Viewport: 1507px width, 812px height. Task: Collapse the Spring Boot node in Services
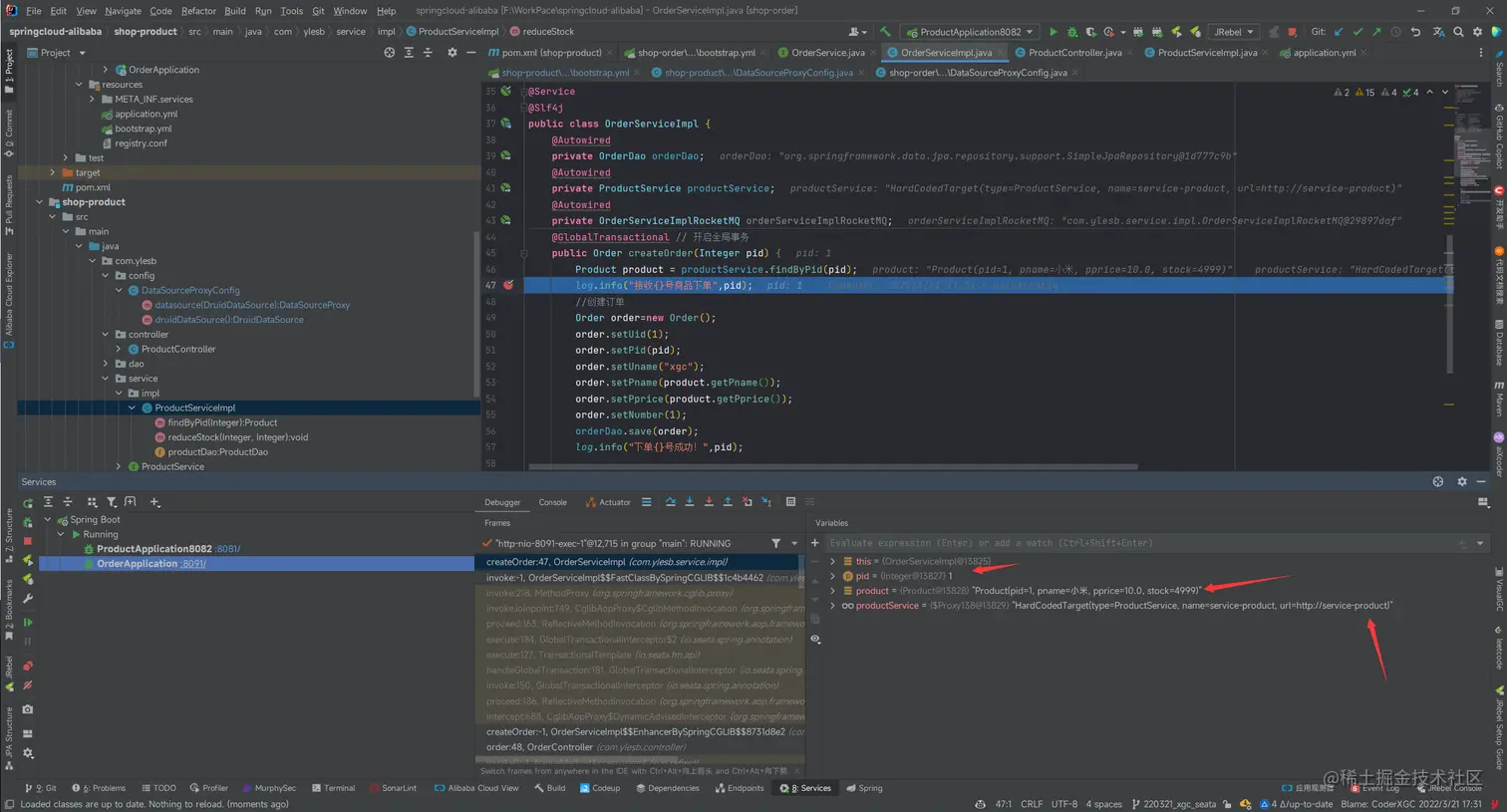pyautogui.click(x=47, y=519)
